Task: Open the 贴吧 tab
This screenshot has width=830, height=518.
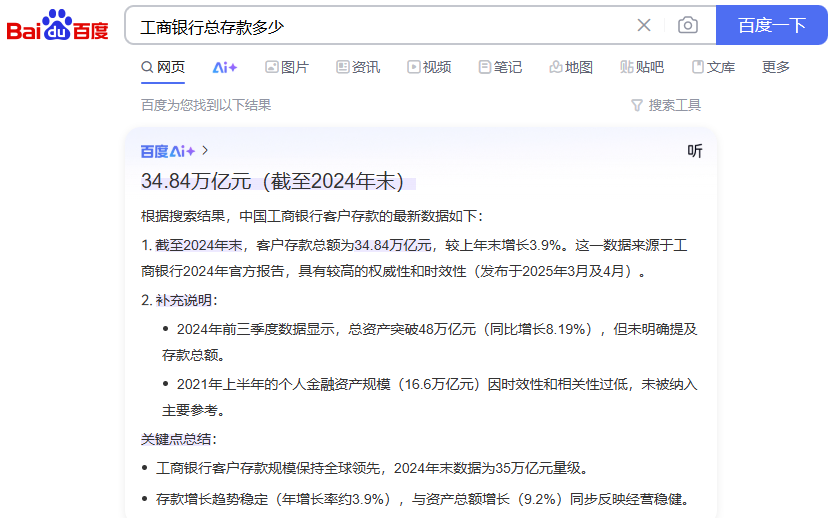Action: (642, 67)
